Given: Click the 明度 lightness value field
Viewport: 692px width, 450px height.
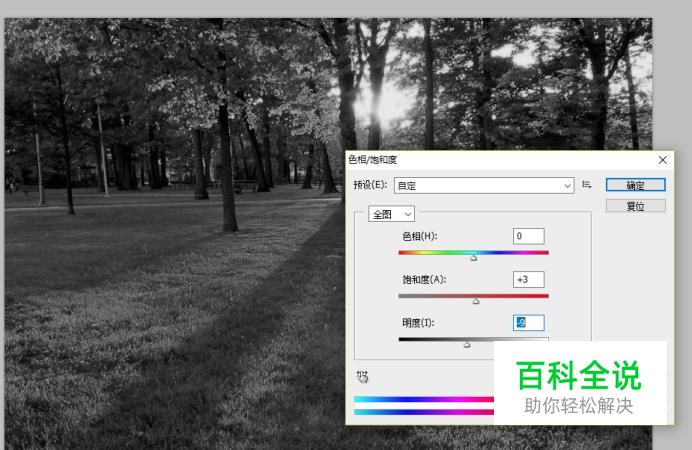Looking at the screenshot, I should 528,322.
